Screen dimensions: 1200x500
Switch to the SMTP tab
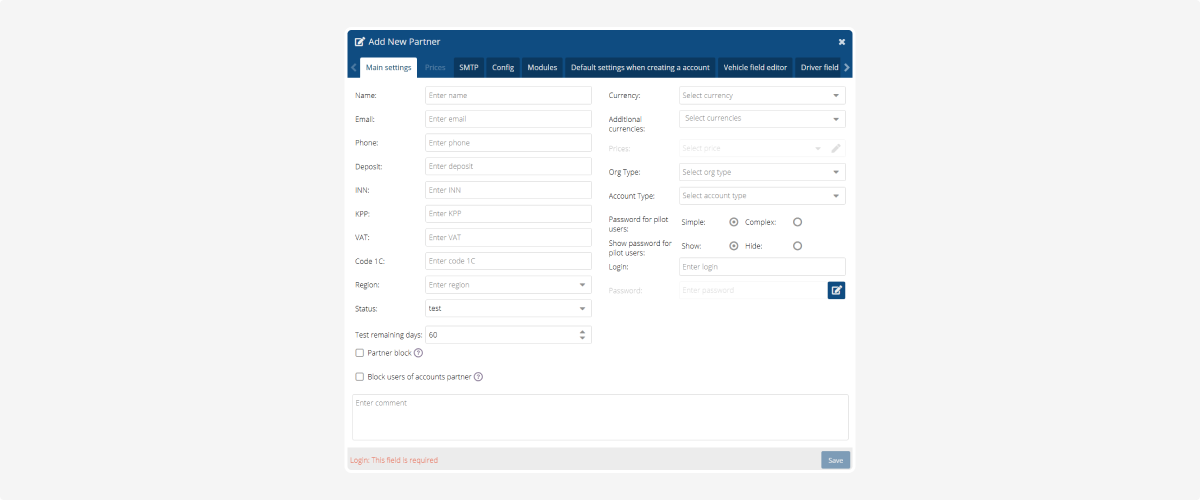tap(469, 68)
